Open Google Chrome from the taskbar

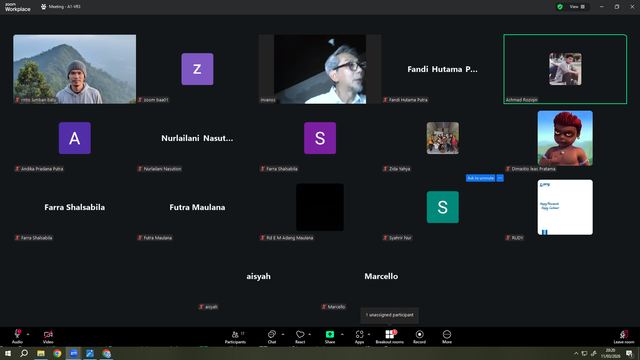57,353
